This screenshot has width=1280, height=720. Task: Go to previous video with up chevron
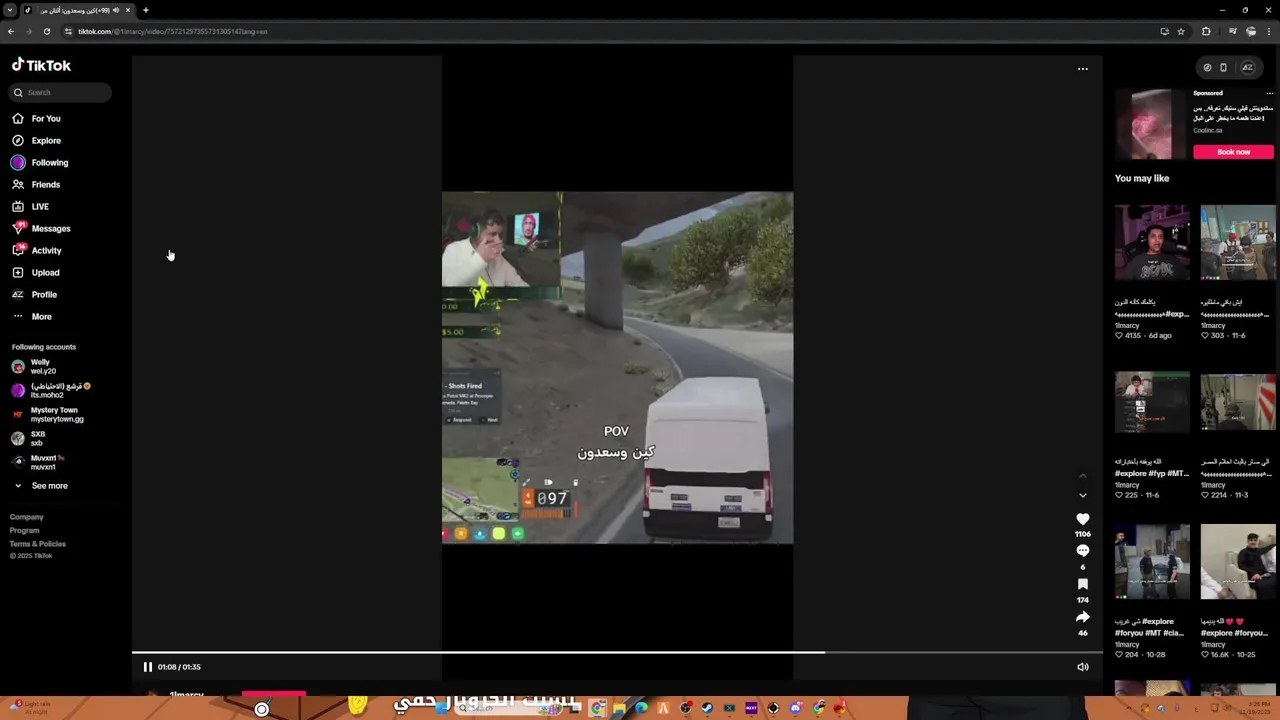click(1082, 475)
